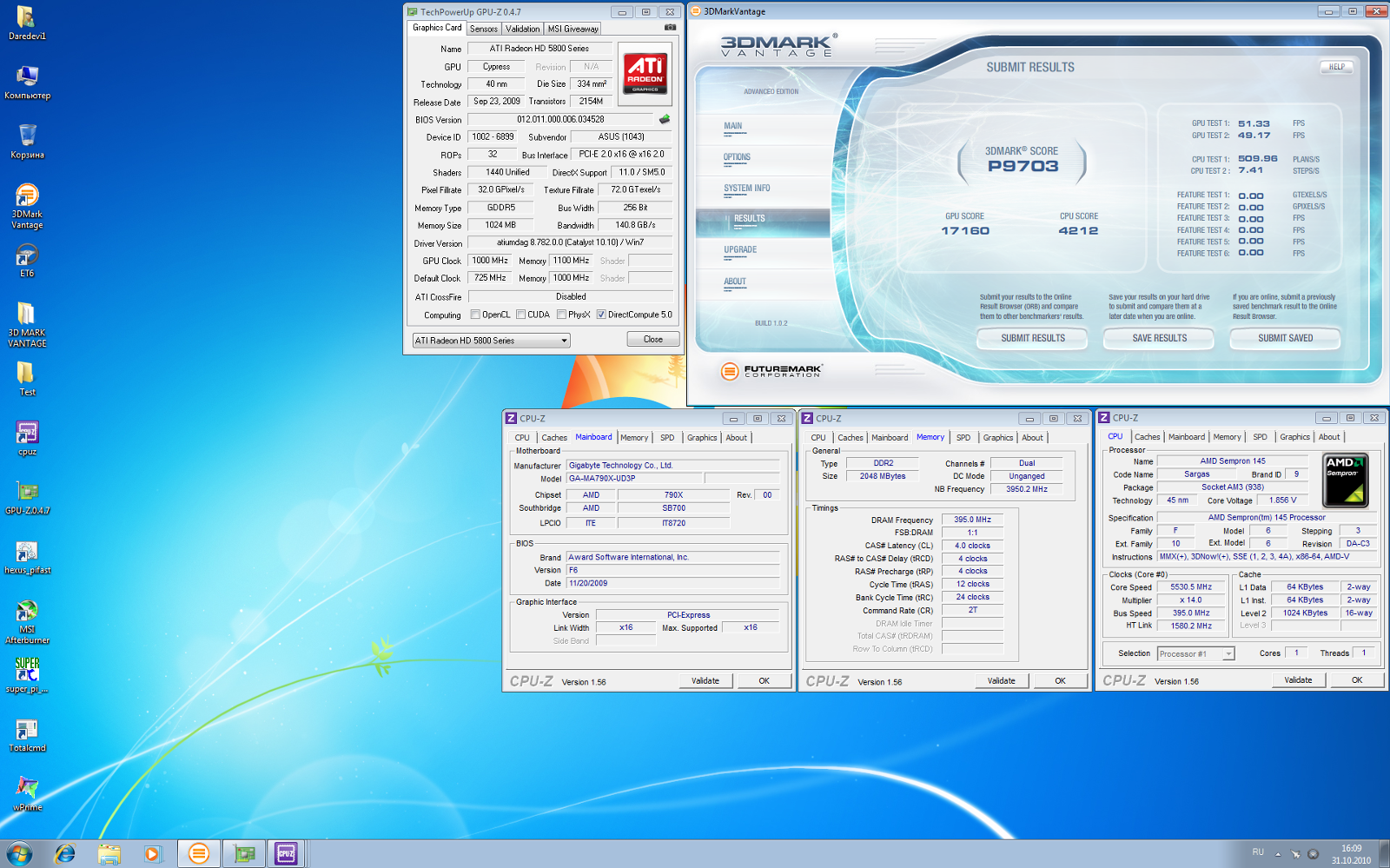Open the Totalcmd desktop shortcut
The height and width of the screenshot is (868, 1390).
pos(27,735)
